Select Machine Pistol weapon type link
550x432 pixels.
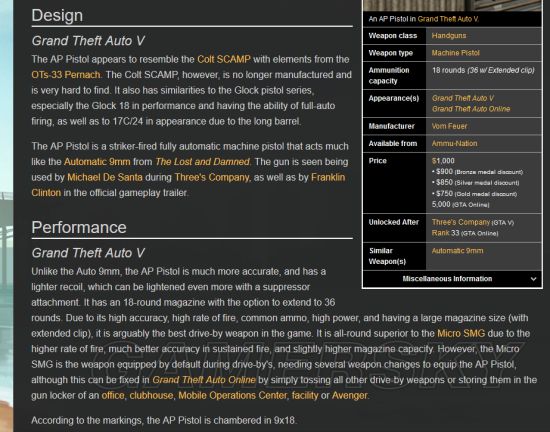(x=456, y=53)
